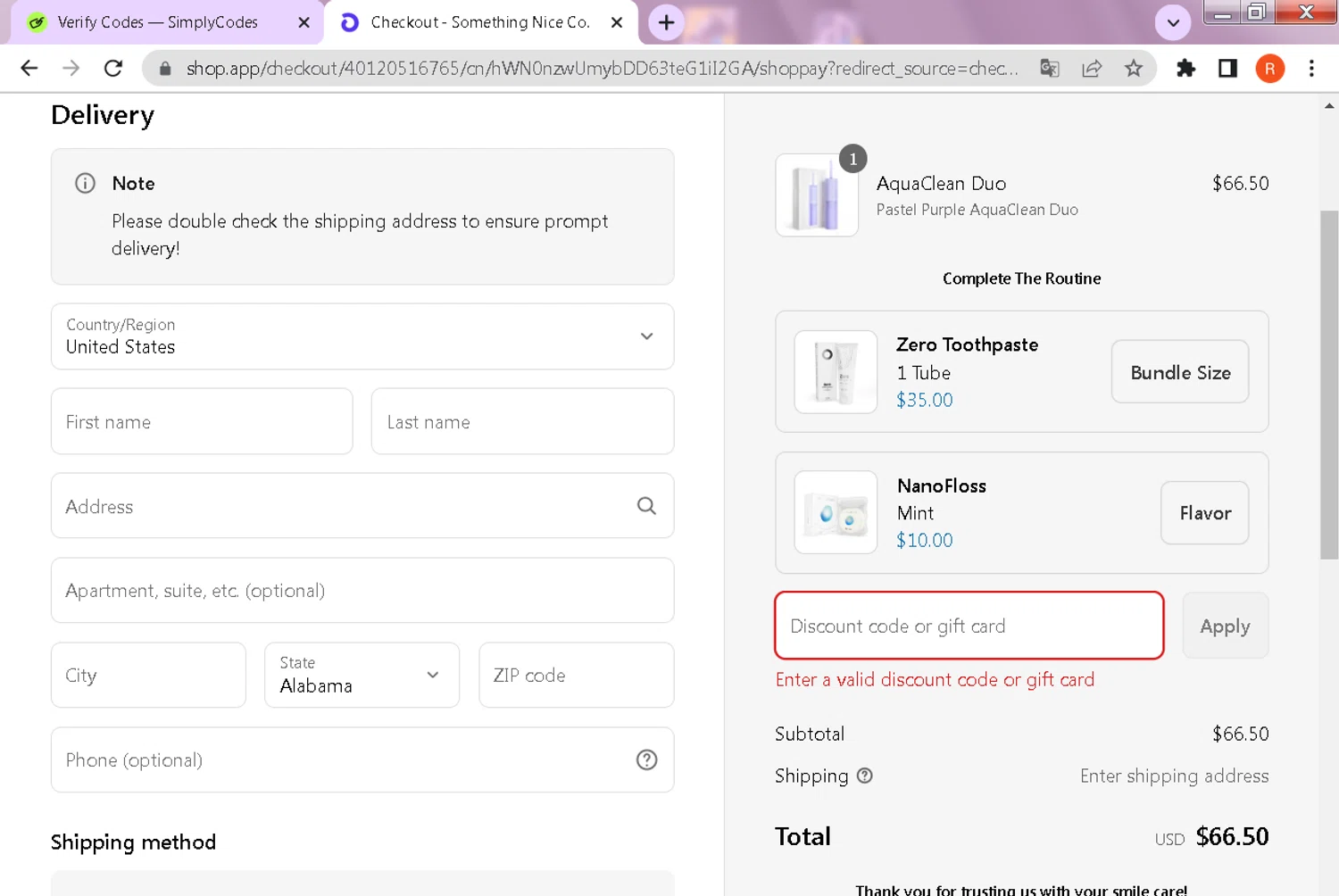Click the invalid discount code error message
The width and height of the screenshot is (1339, 896).
tap(935, 679)
